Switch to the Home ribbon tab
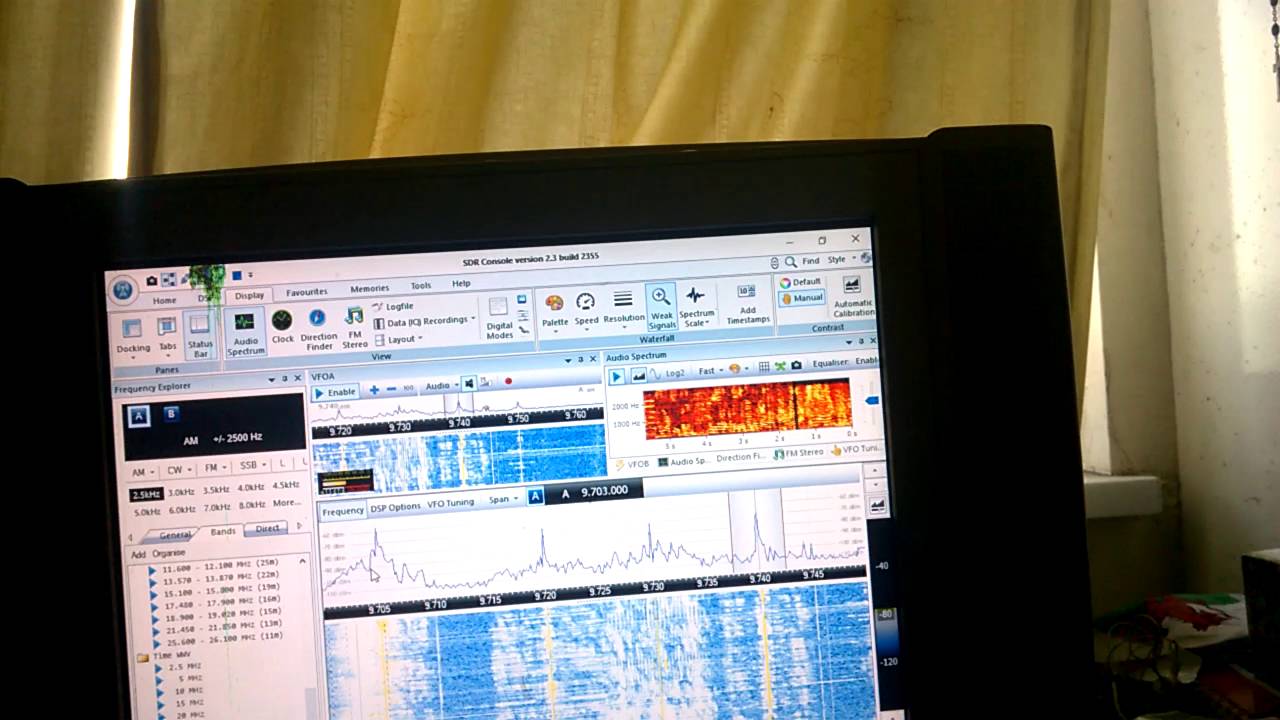The width and height of the screenshot is (1280, 720). click(x=164, y=300)
